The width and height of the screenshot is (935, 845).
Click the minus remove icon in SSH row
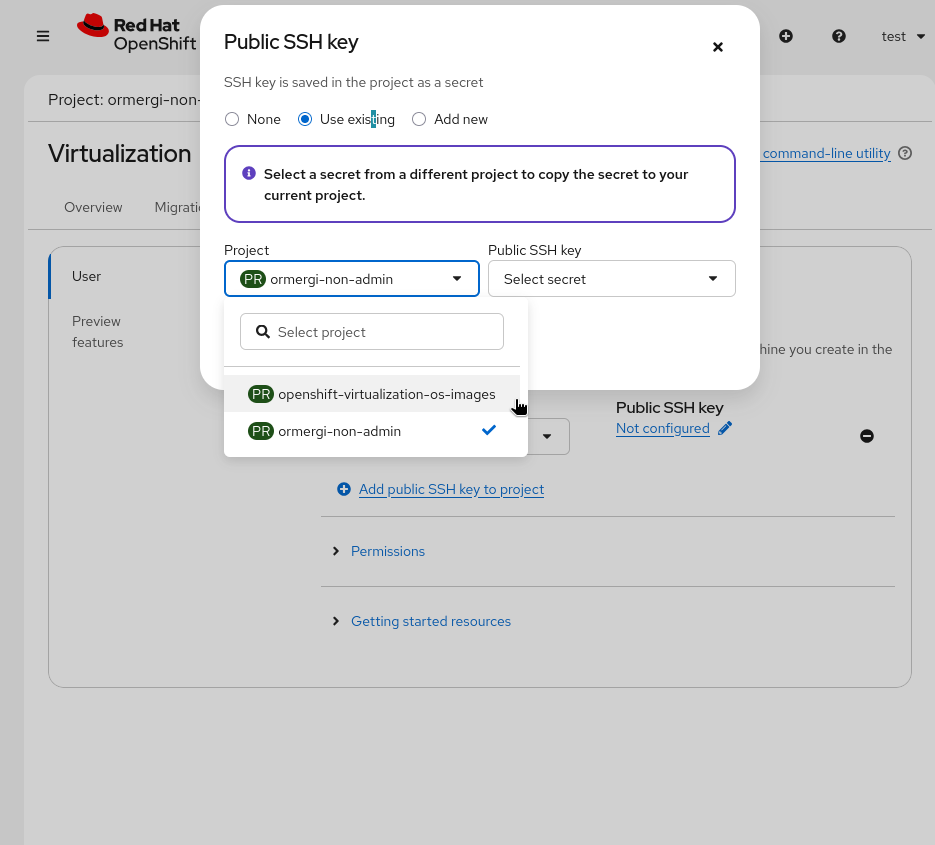pos(867,436)
